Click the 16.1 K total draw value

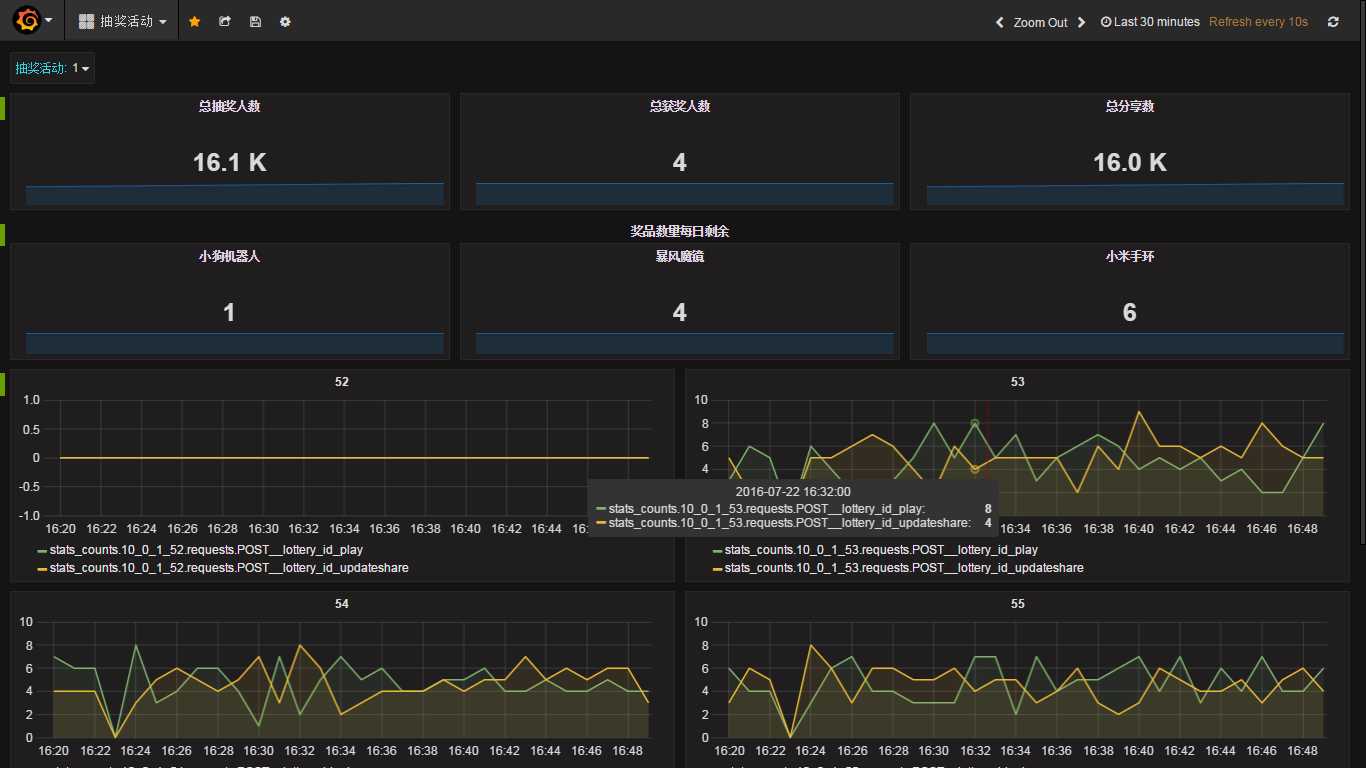coord(229,163)
